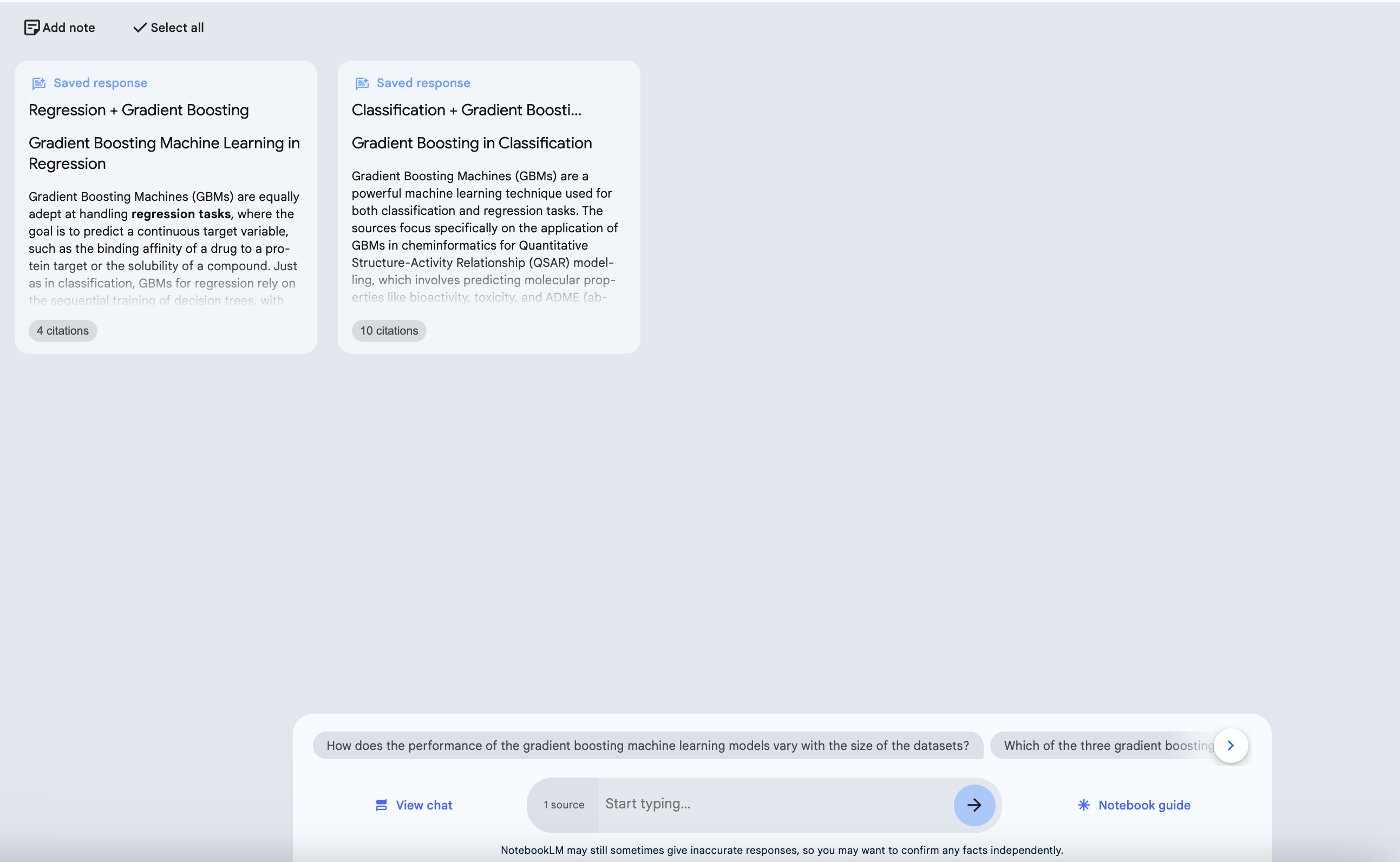Click the Add note icon
Image resolution: width=1400 pixels, height=862 pixels.
[31, 28]
